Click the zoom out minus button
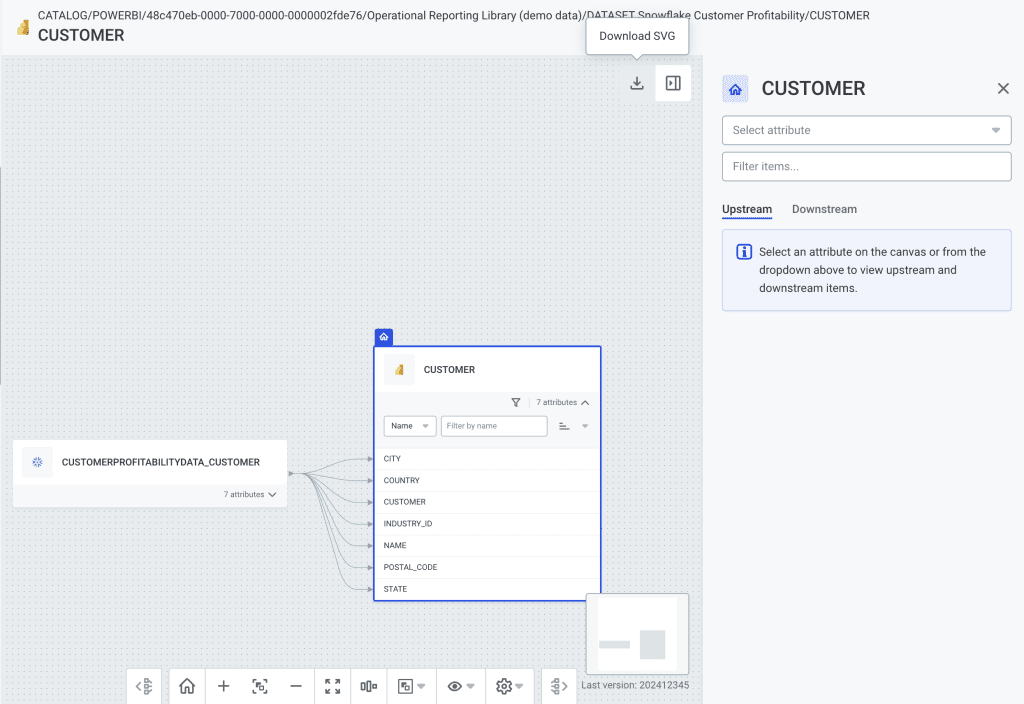1024x704 pixels. click(x=295, y=686)
